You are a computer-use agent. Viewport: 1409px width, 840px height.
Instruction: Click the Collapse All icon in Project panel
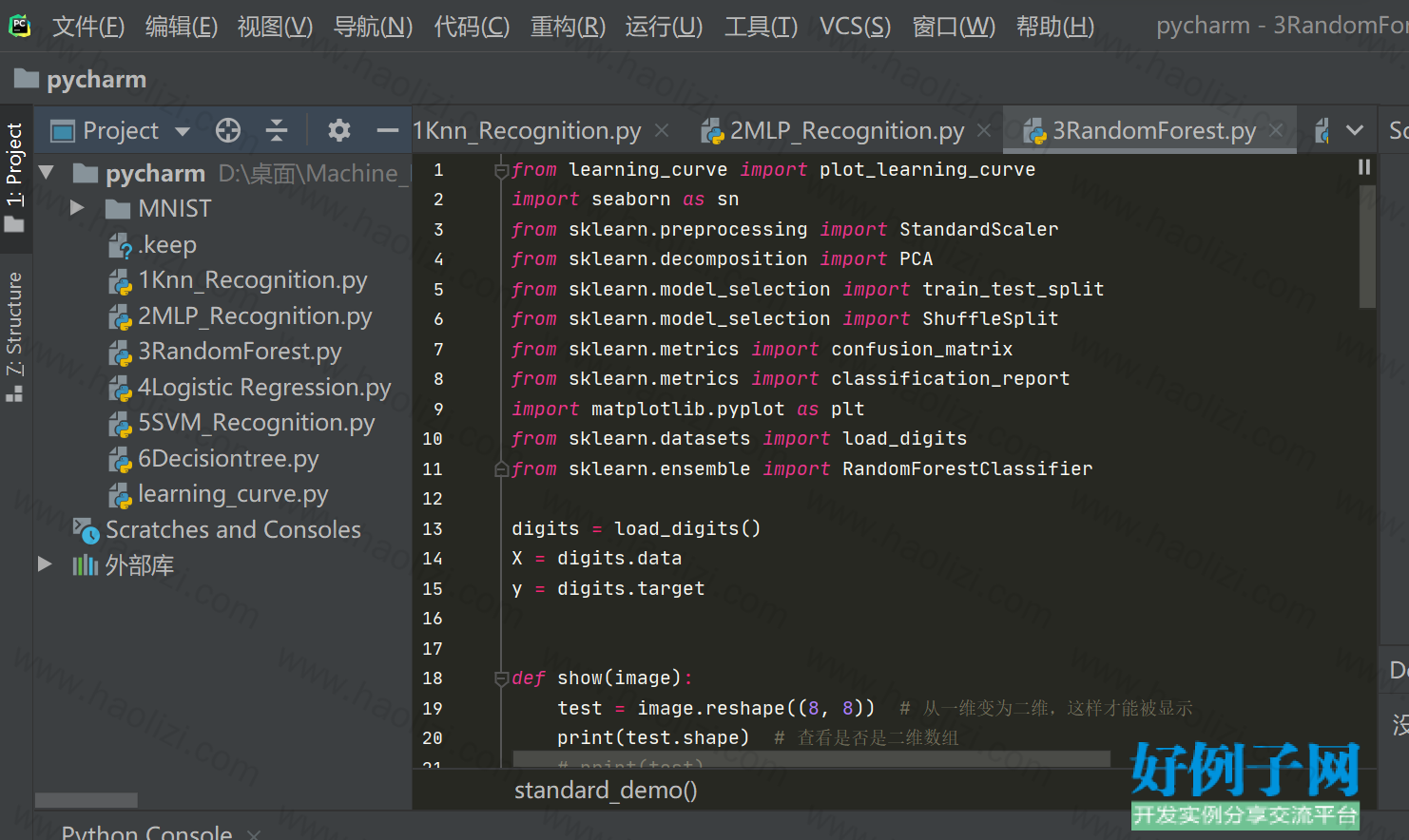(x=277, y=130)
